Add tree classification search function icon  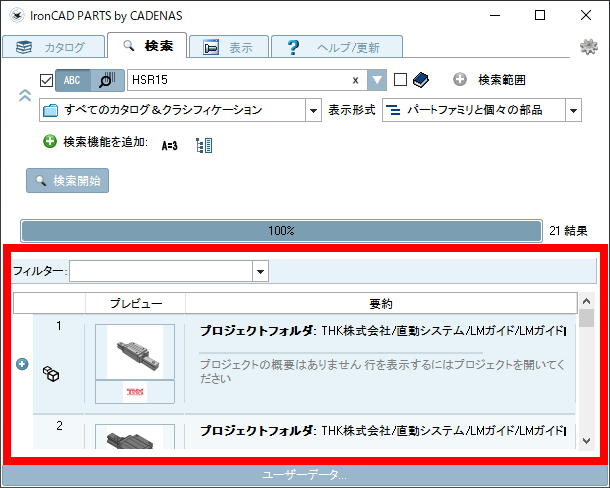204,146
